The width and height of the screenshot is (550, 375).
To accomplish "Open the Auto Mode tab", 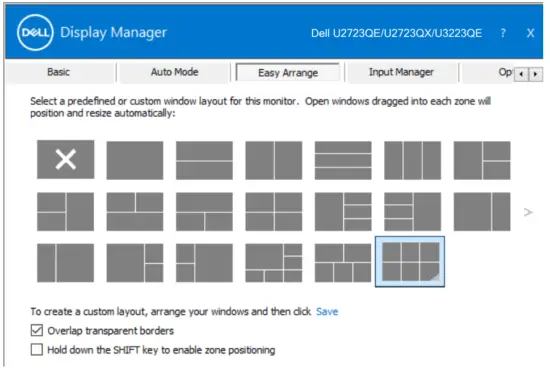I will [174, 72].
